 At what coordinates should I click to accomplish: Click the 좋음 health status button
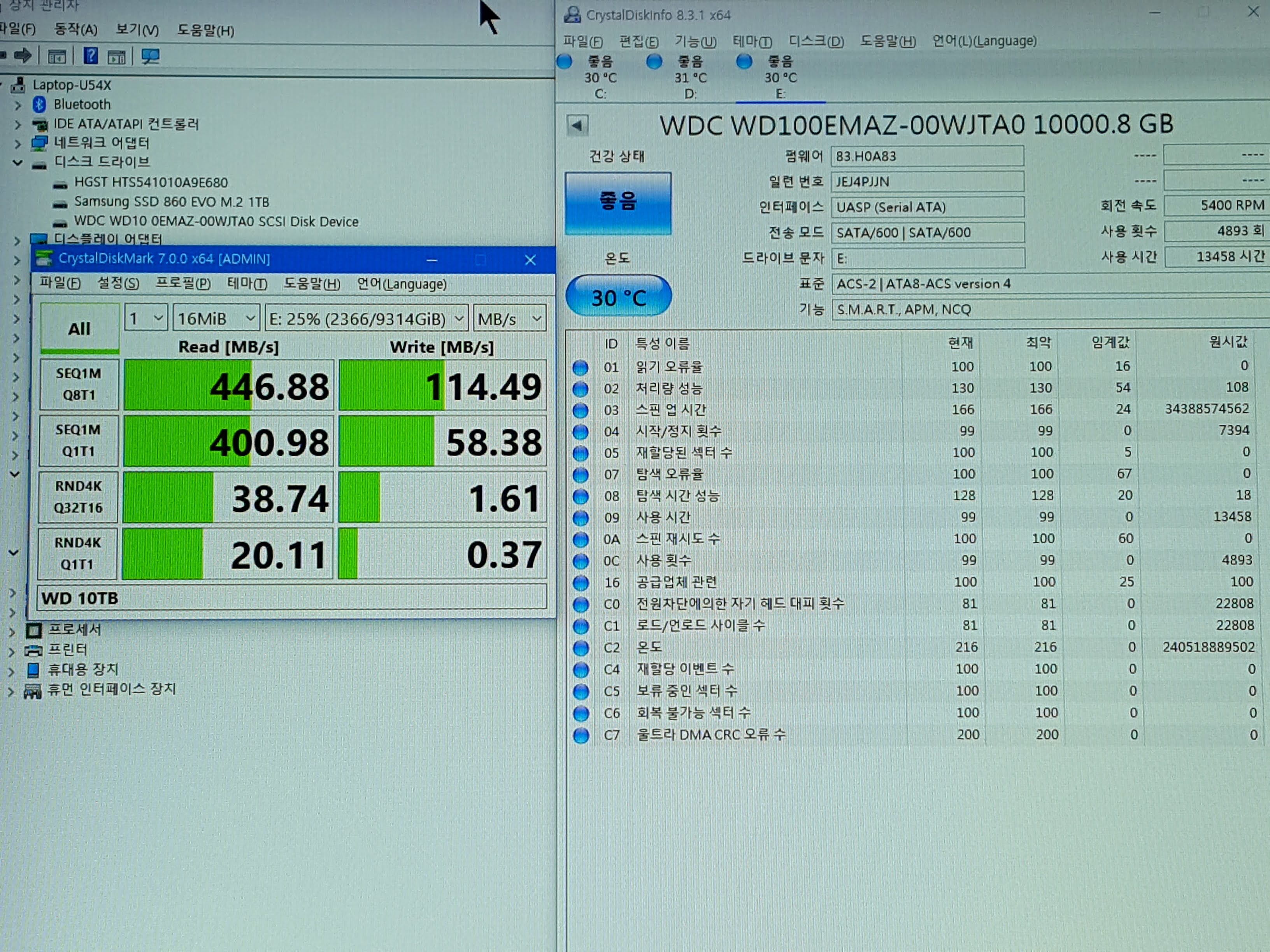(618, 203)
